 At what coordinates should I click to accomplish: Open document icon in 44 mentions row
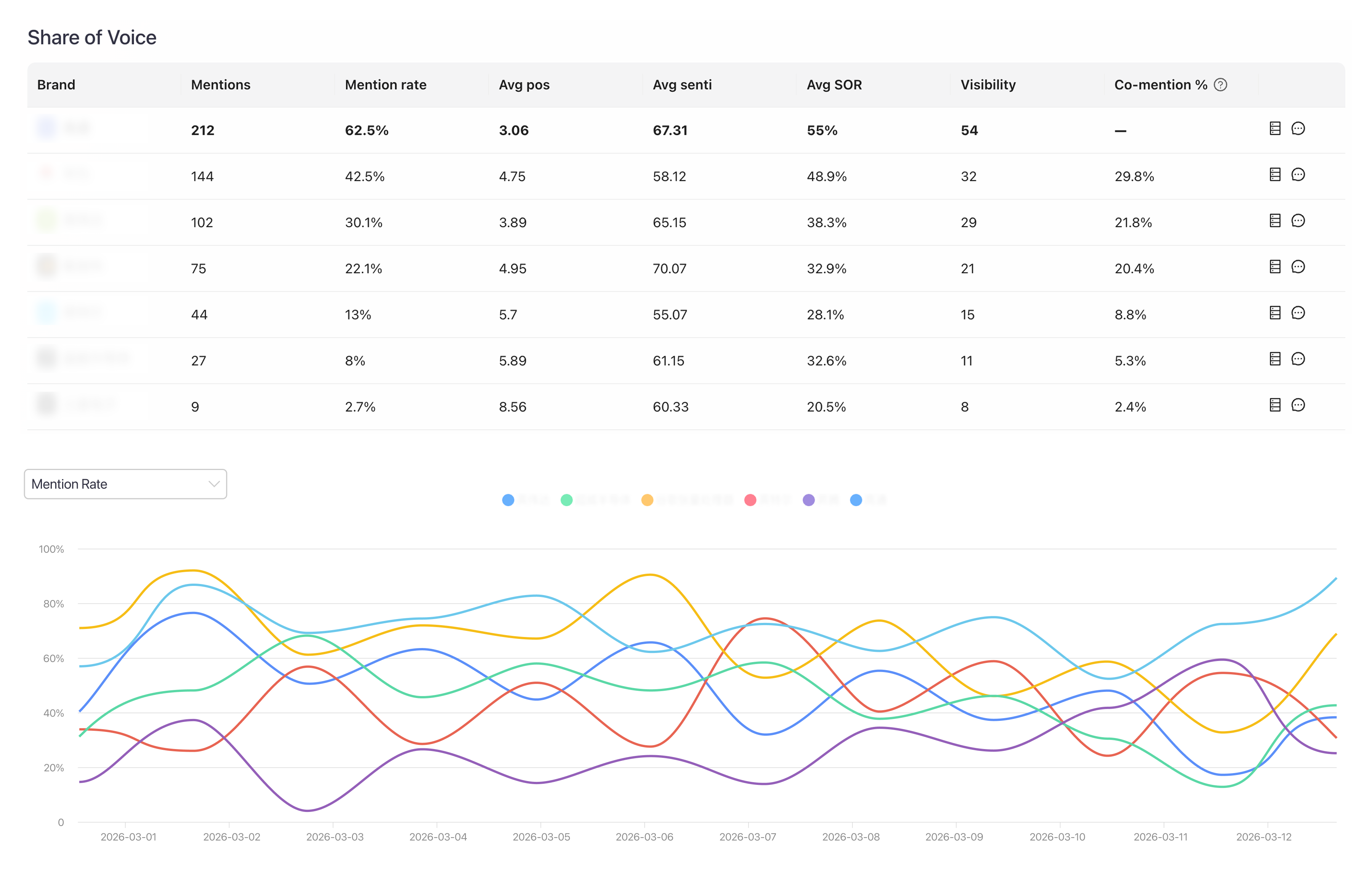[x=1274, y=313]
